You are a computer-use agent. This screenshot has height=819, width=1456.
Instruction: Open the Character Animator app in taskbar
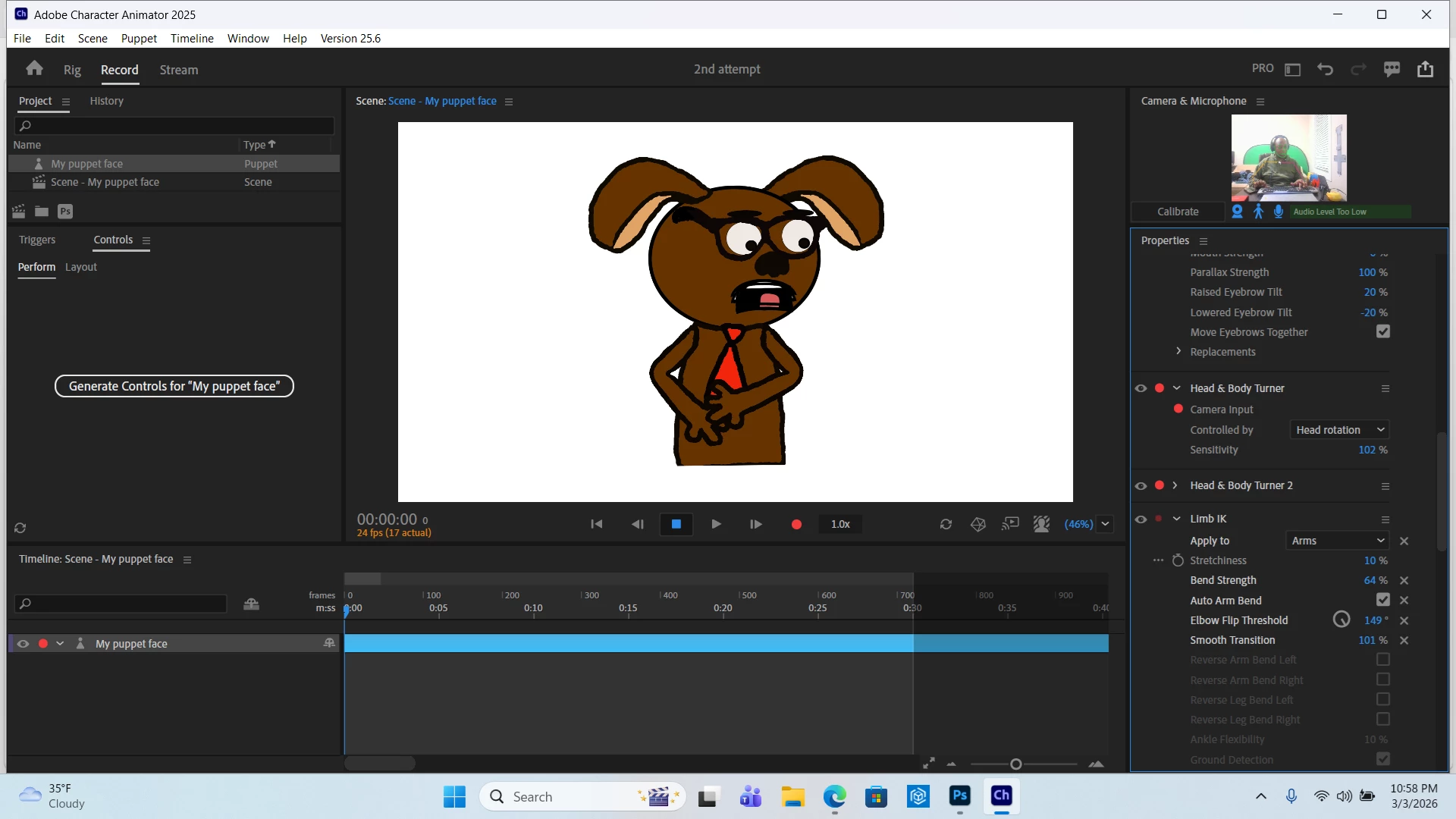pyautogui.click(x=1001, y=796)
